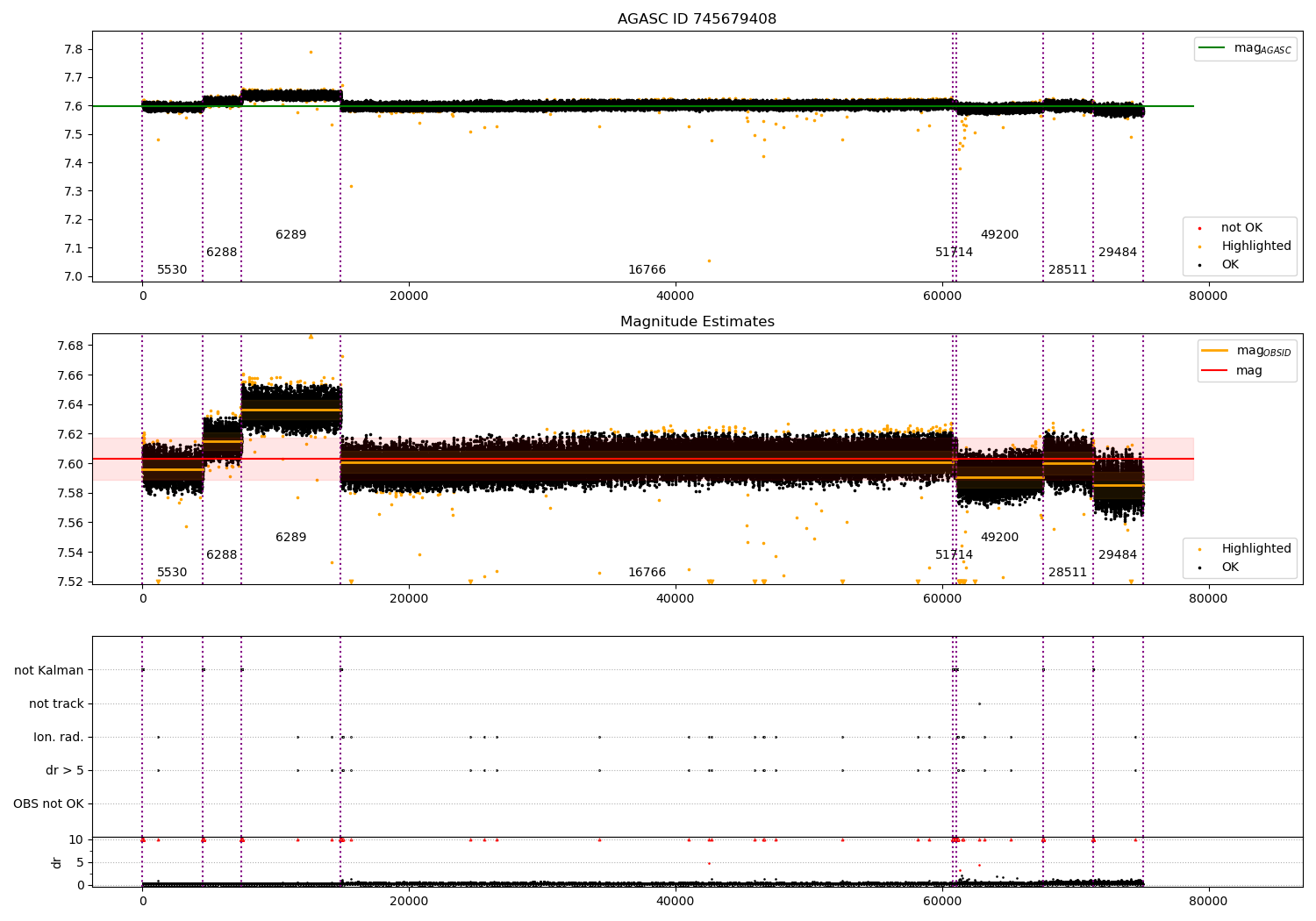Click the outlier point near 7.8 in top plot
The height and width of the screenshot is (921, 1316).
(x=311, y=52)
